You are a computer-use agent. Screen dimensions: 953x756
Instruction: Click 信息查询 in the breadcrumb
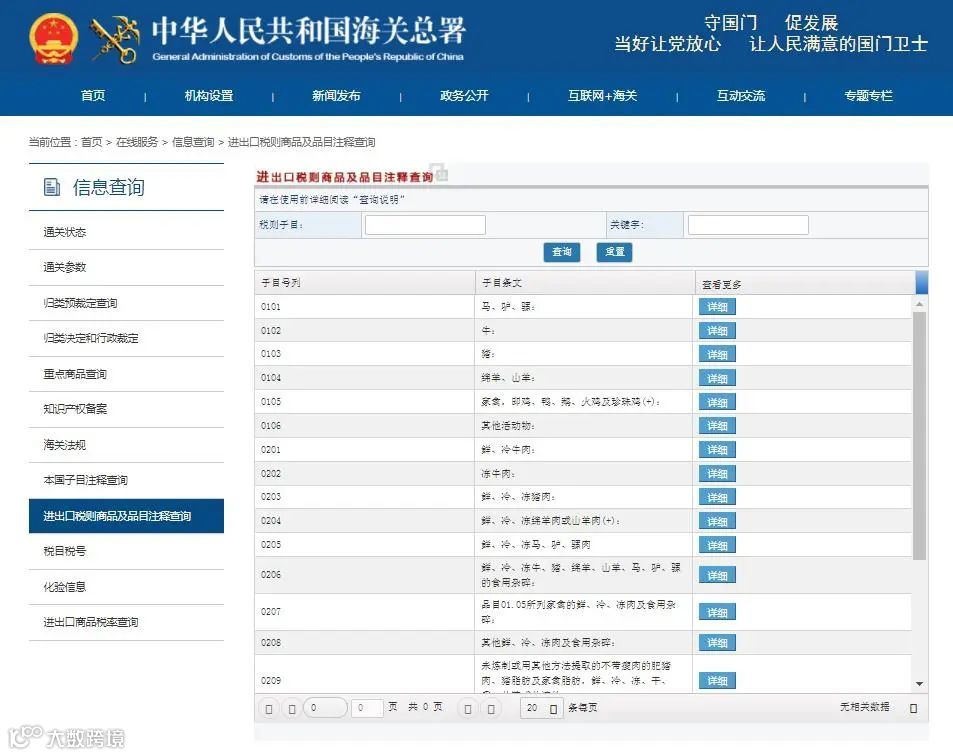click(193, 142)
